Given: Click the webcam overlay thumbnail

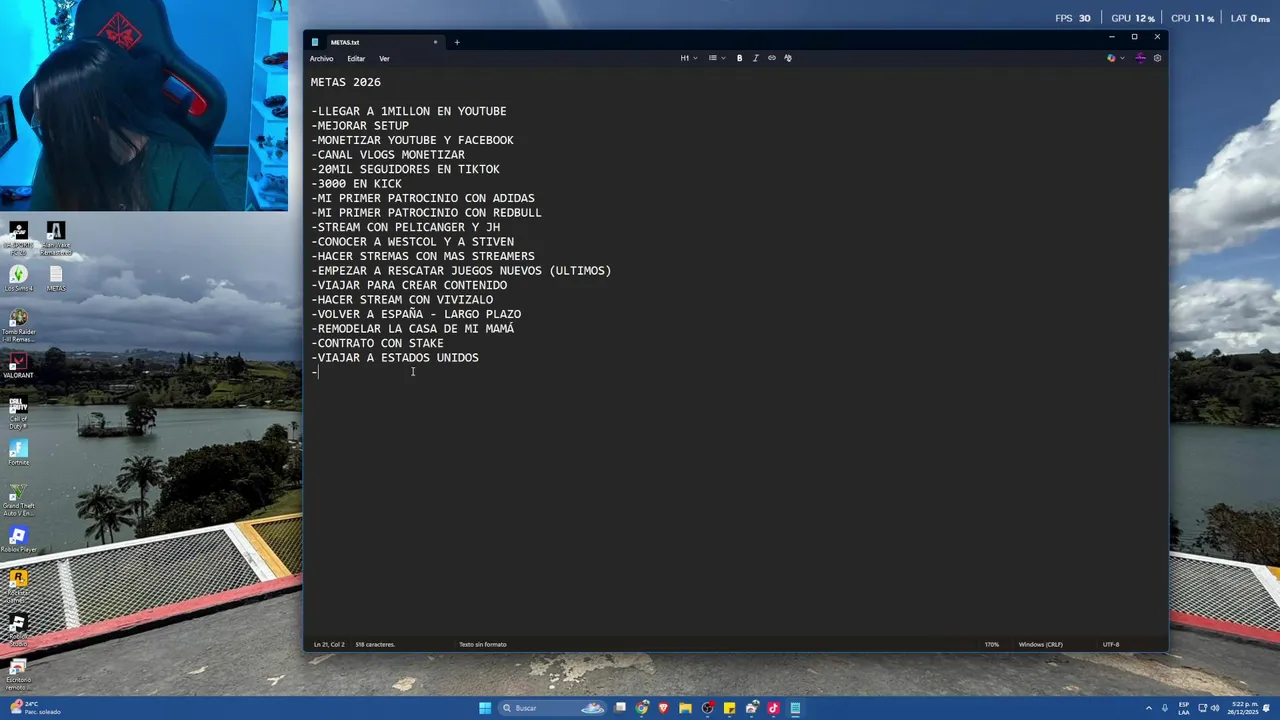Looking at the screenshot, I should [x=144, y=105].
